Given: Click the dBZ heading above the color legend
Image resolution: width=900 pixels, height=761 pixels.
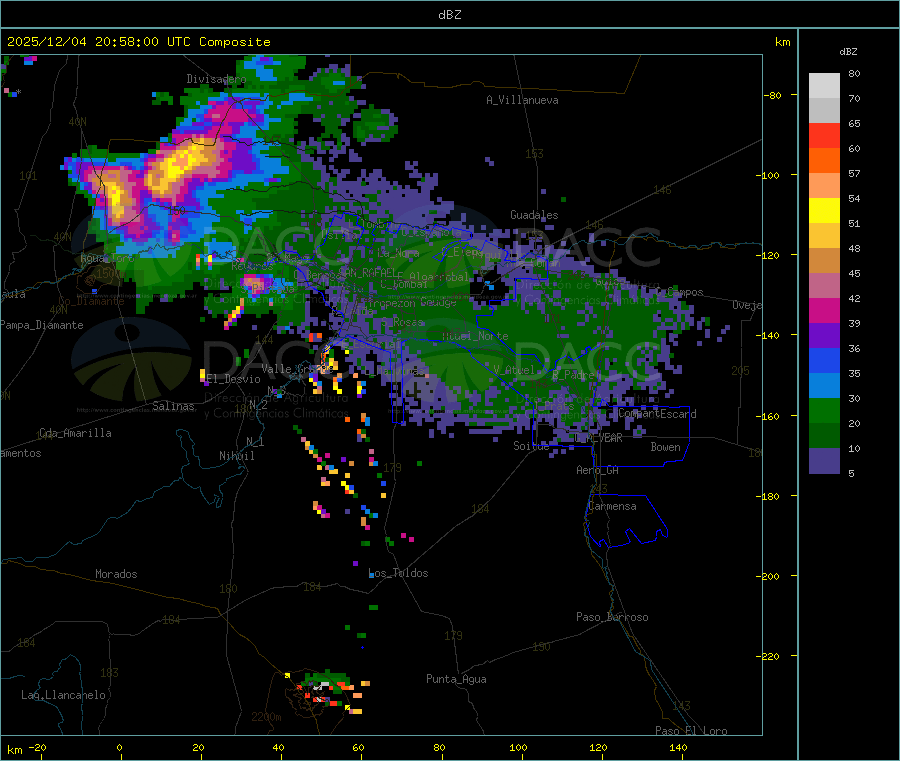Looking at the screenshot, I should click(848, 52).
